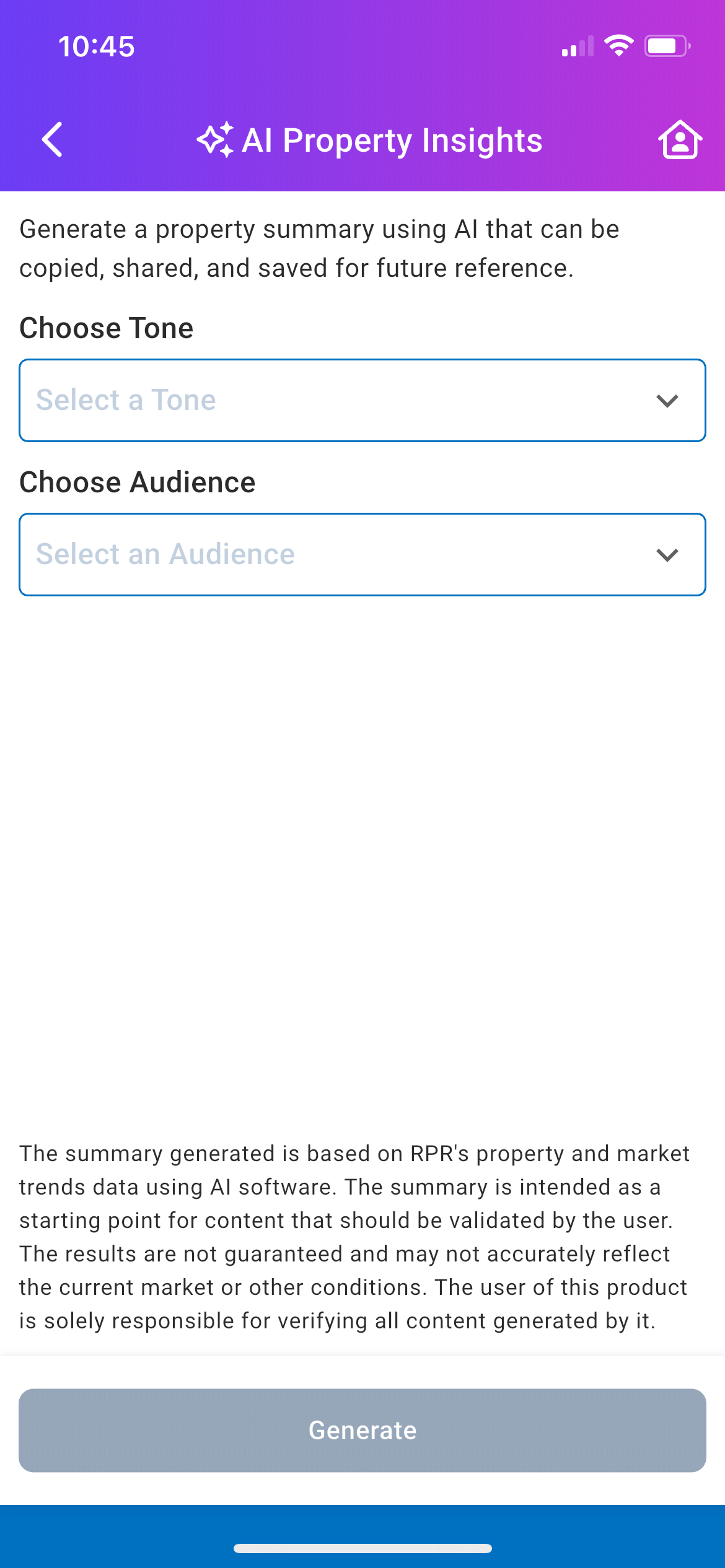
Task: Tap the AI sparkle stars icon
Action: 215,139
